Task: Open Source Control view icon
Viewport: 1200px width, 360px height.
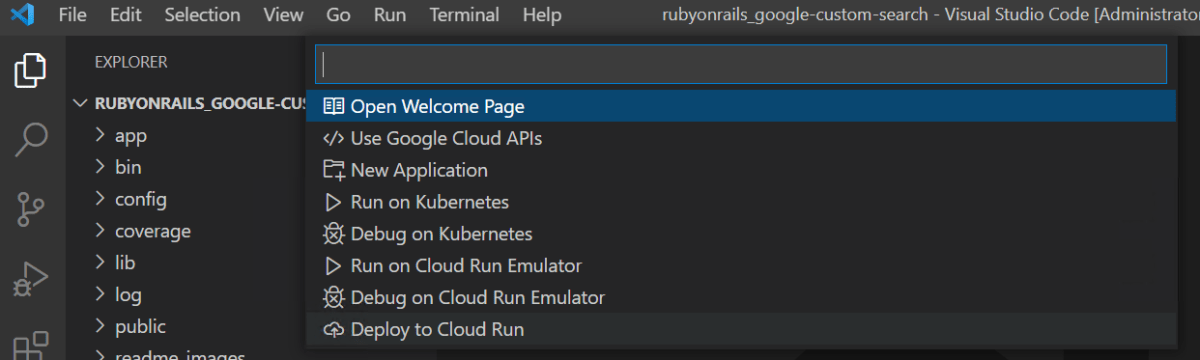Action: point(31,210)
